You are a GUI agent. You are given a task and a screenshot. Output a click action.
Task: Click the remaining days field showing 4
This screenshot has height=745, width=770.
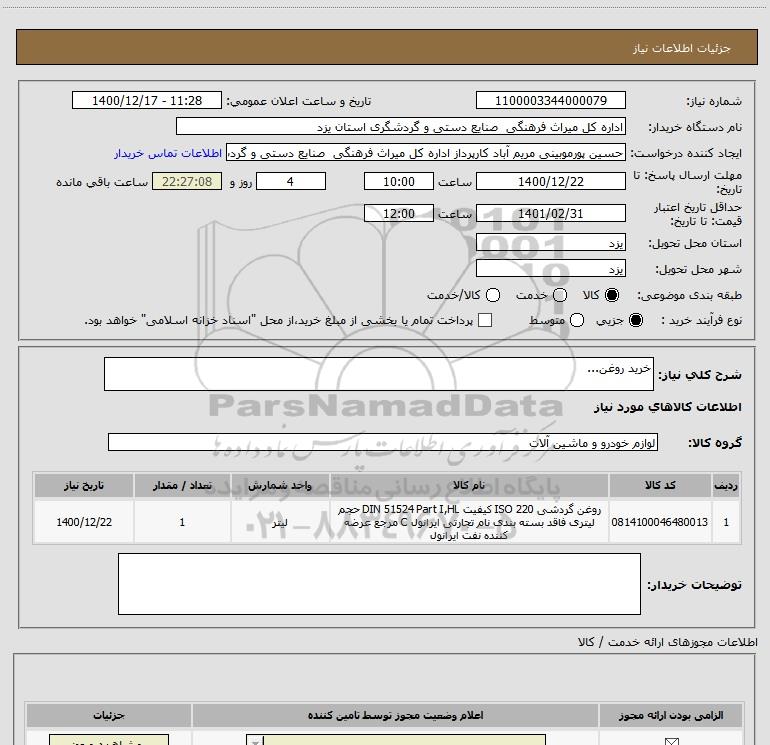tap(291, 182)
